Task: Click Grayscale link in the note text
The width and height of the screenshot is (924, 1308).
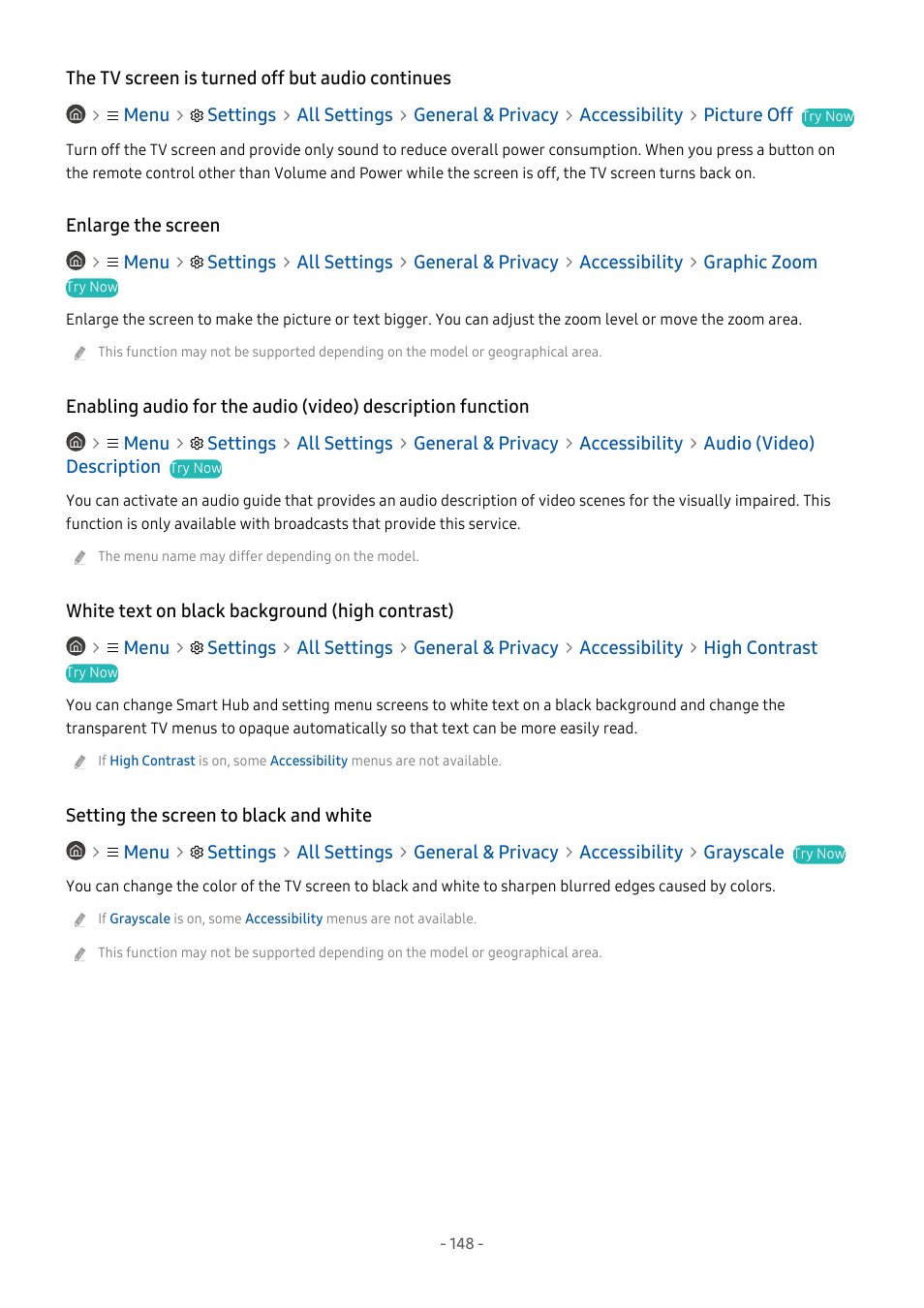Action: click(139, 919)
